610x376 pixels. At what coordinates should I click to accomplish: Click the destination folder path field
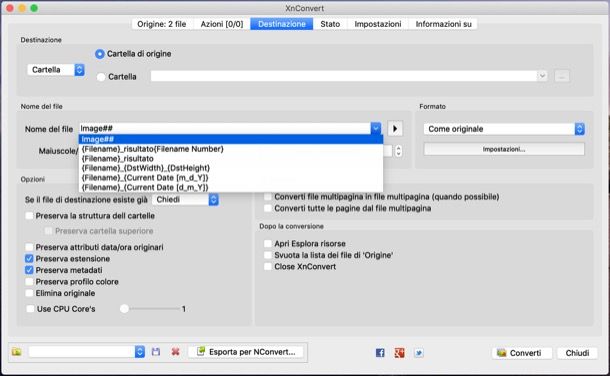(x=344, y=76)
